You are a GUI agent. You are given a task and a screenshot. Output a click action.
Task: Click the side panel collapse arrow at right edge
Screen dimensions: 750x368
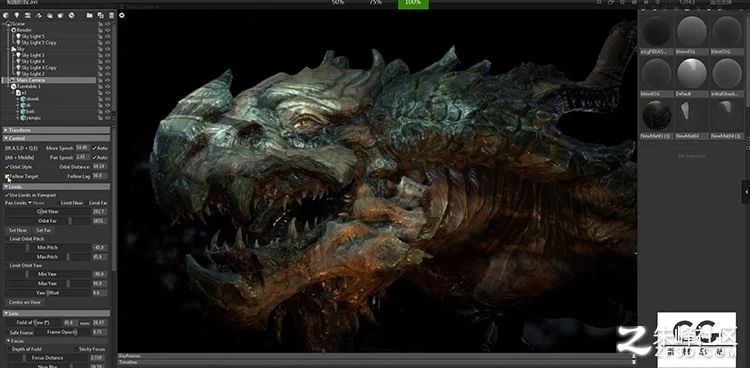[746, 191]
